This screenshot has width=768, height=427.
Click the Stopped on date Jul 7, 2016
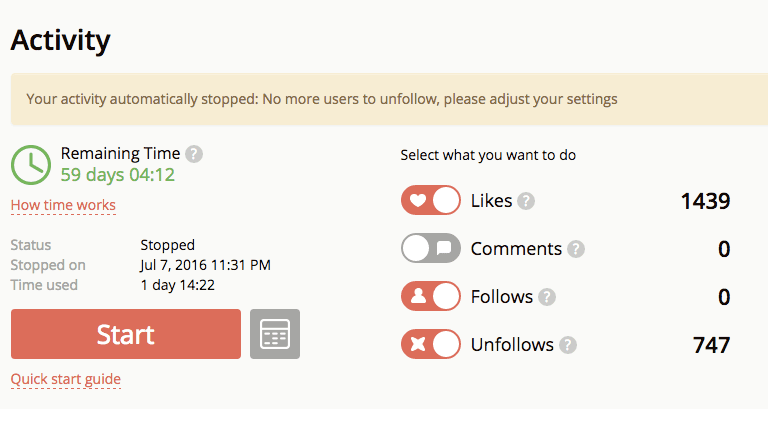(x=205, y=265)
